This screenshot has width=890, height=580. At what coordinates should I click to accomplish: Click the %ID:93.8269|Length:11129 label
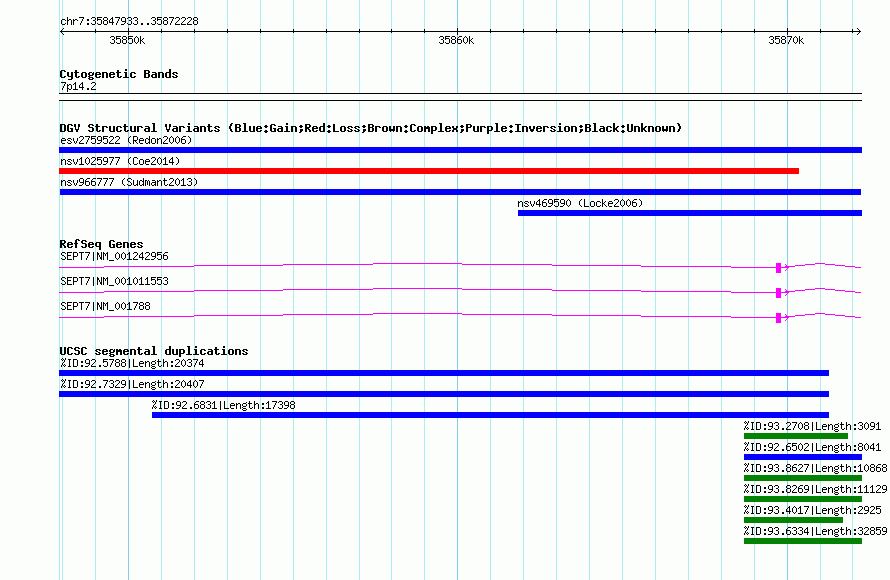coord(816,489)
